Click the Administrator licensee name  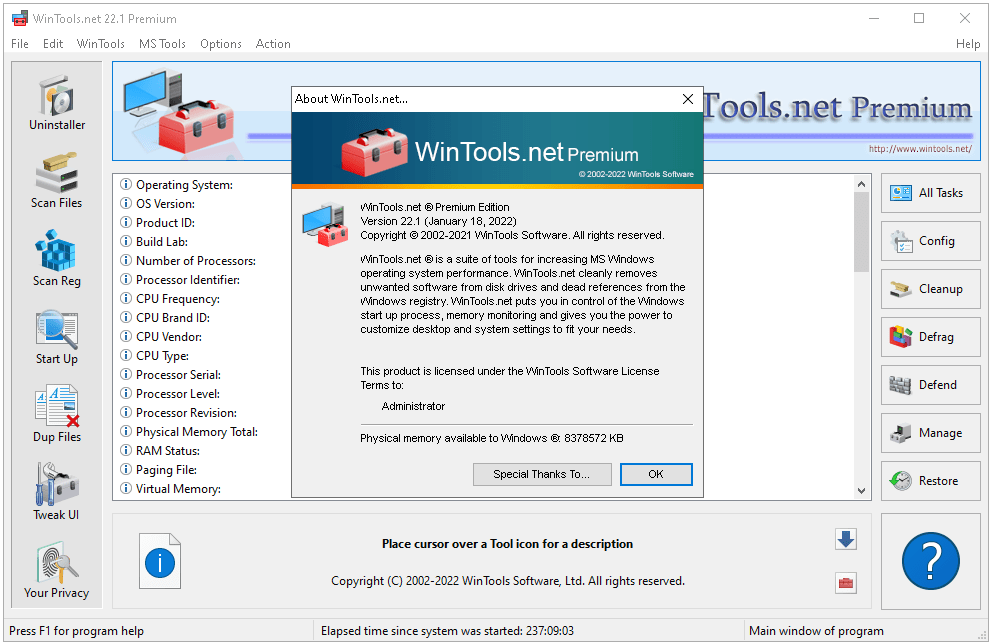click(413, 406)
